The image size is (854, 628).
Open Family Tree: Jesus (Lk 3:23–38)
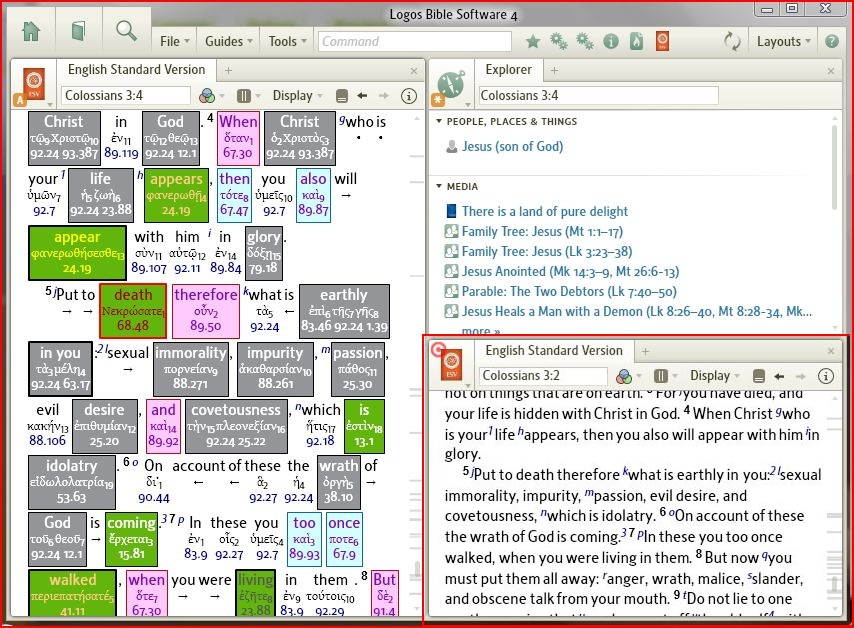pos(547,252)
